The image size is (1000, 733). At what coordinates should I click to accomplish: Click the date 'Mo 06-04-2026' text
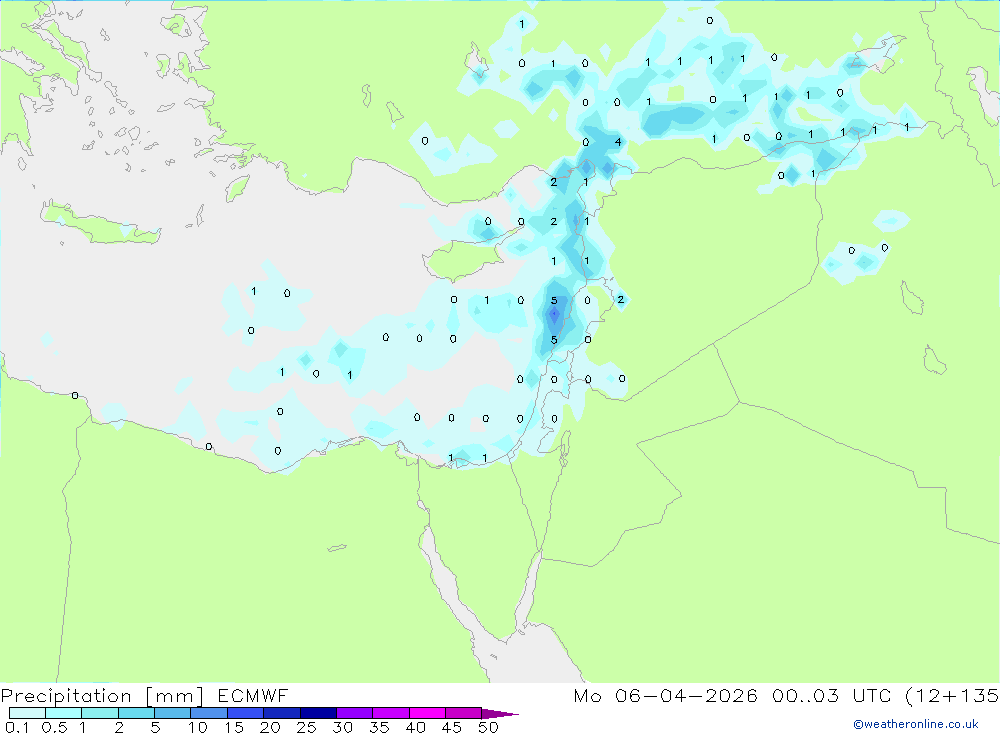(665, 695)
